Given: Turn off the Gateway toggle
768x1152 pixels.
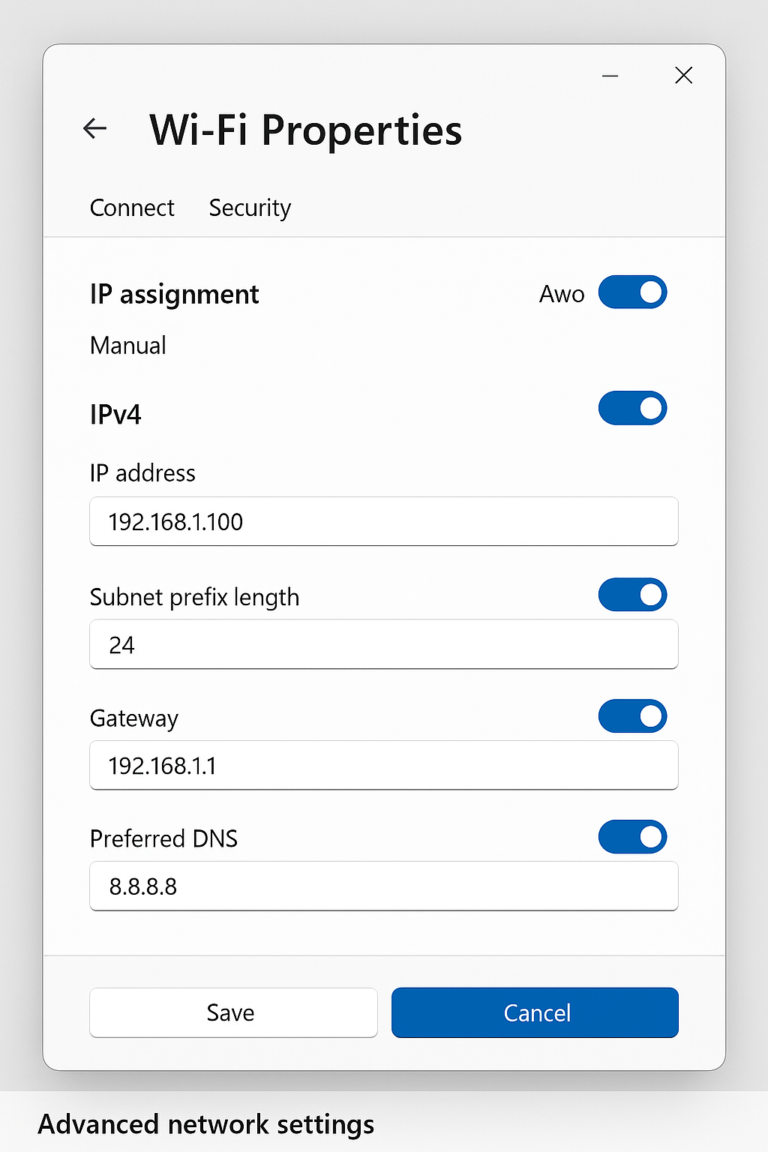Looking at the screenshot, I should [632, 716].
